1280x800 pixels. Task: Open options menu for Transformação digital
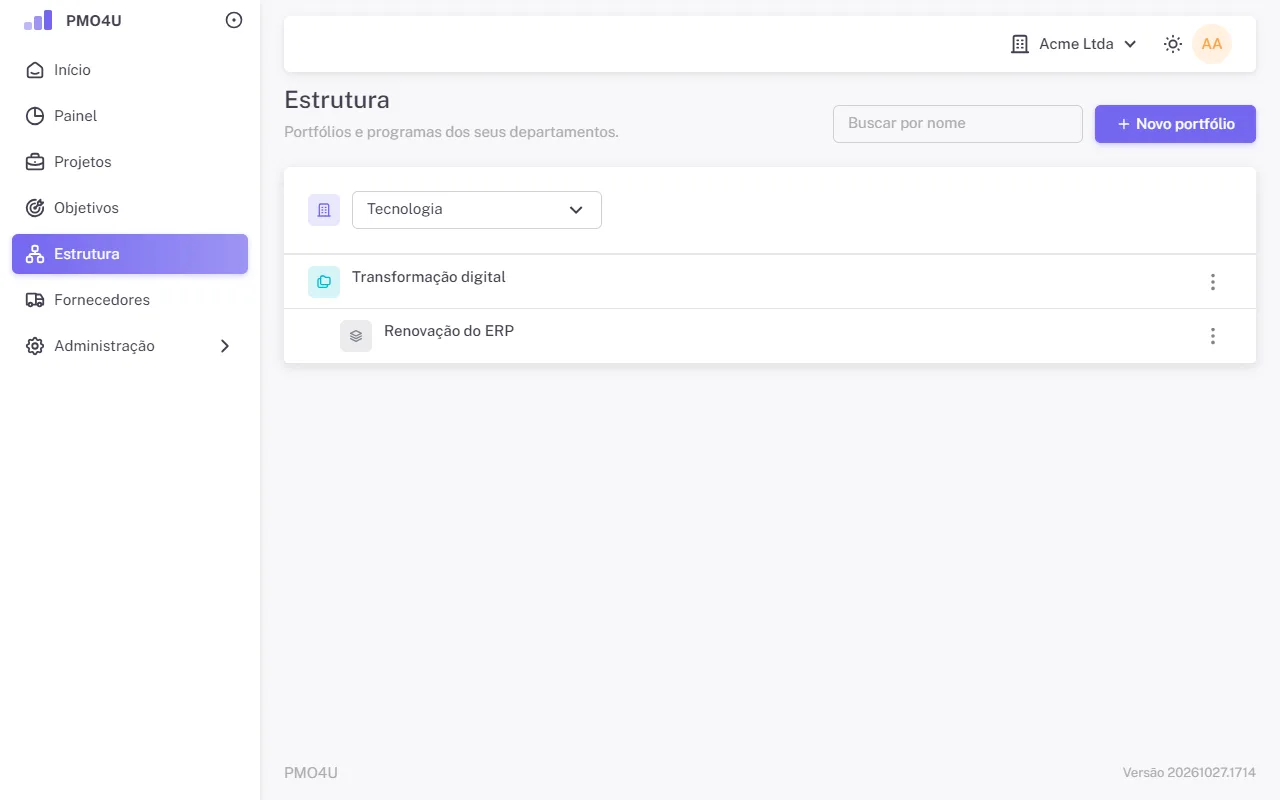(1213, 282)
